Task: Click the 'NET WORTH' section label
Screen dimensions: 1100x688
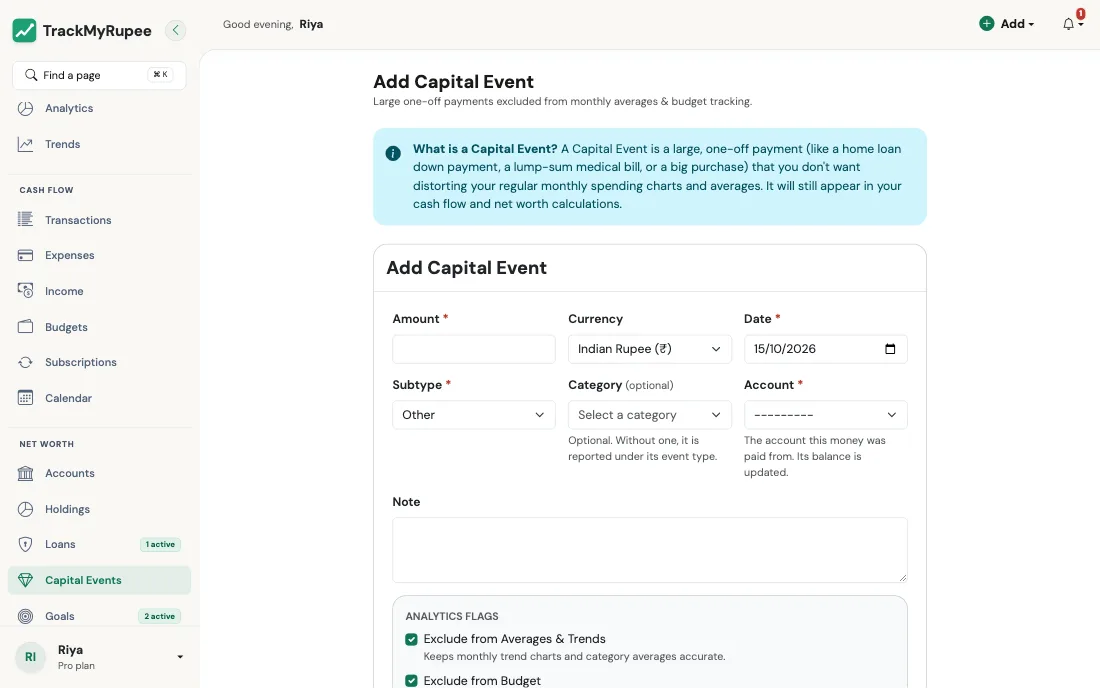Action: coord(46,444)
